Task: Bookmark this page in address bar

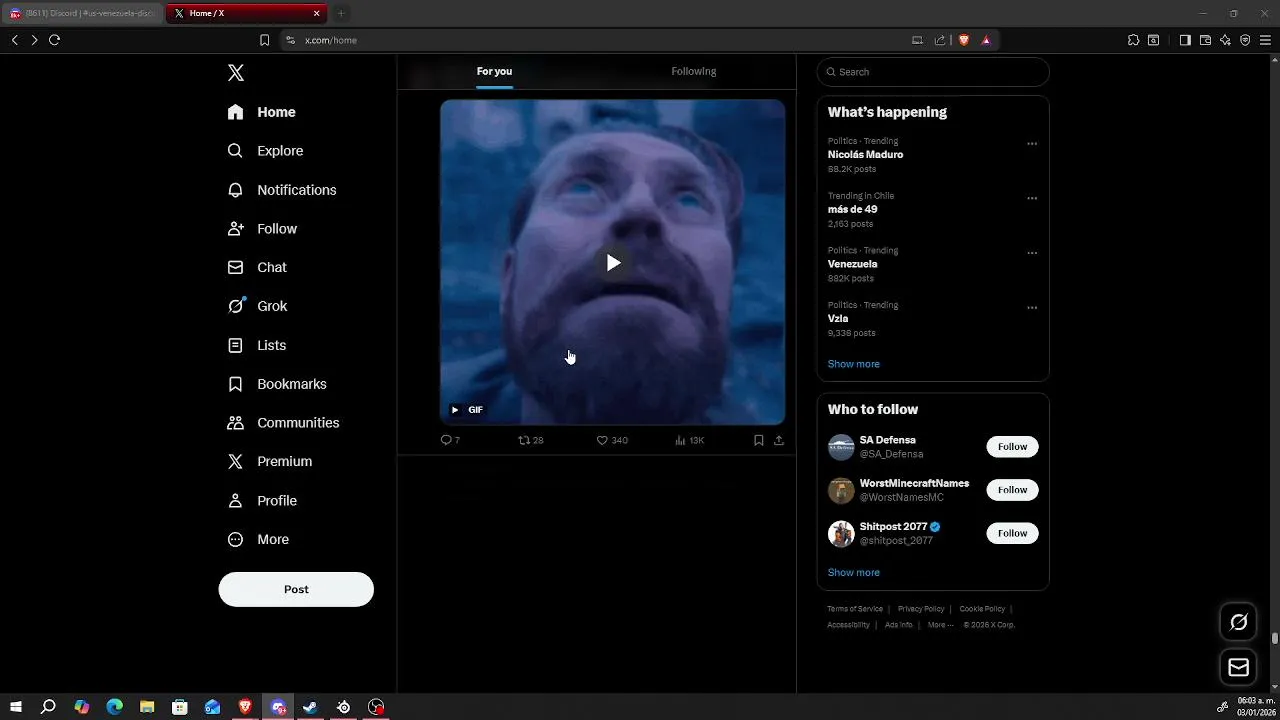Action: coord(264,40)
